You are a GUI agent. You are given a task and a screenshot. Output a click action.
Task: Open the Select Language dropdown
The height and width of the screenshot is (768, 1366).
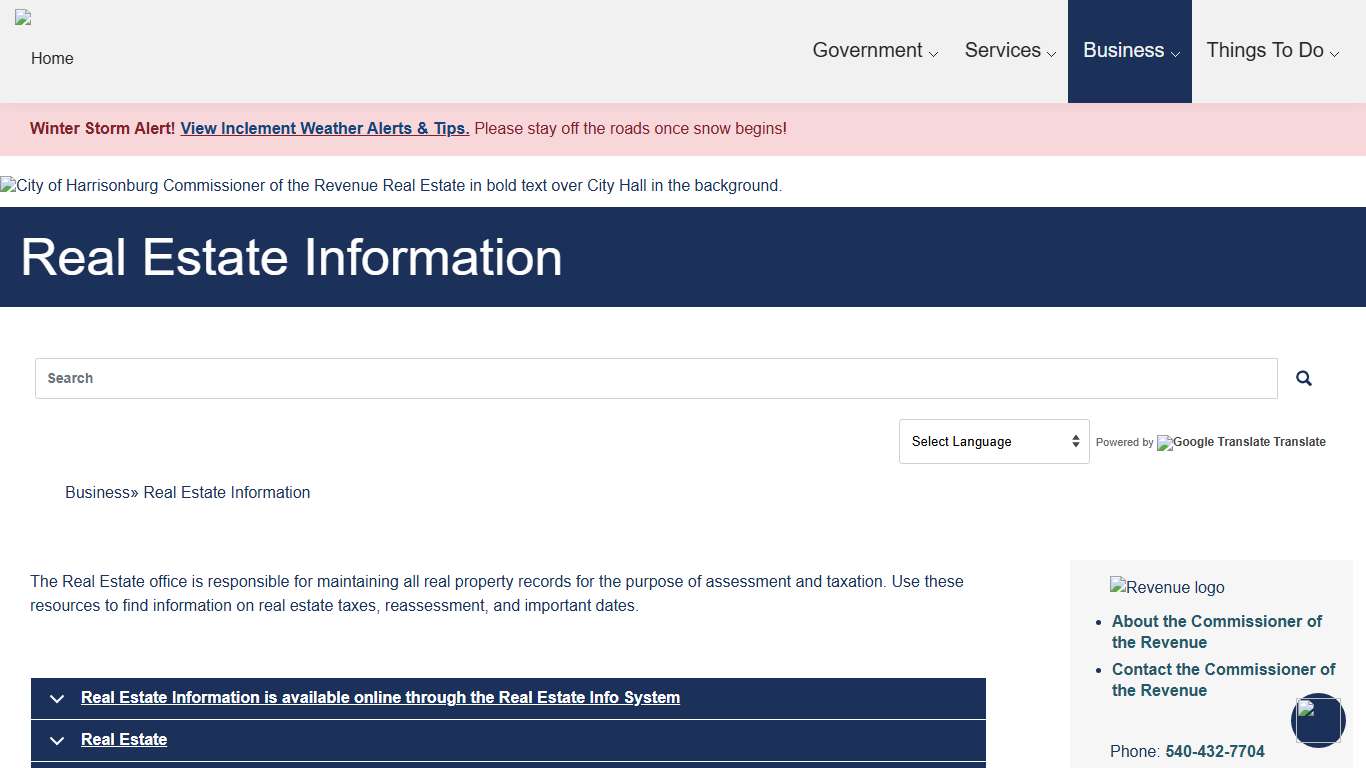pyautogui.click(x=993, y=442)
